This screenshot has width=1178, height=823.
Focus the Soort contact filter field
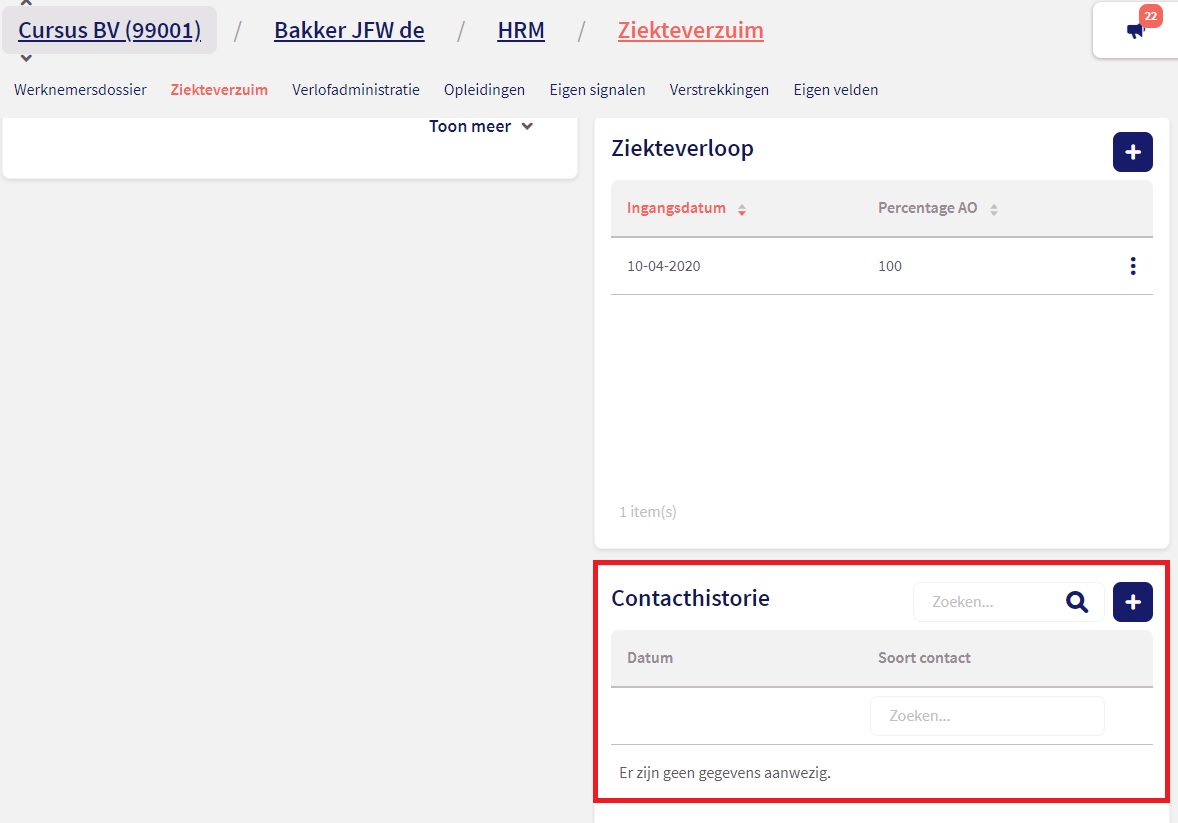point(986,716)
